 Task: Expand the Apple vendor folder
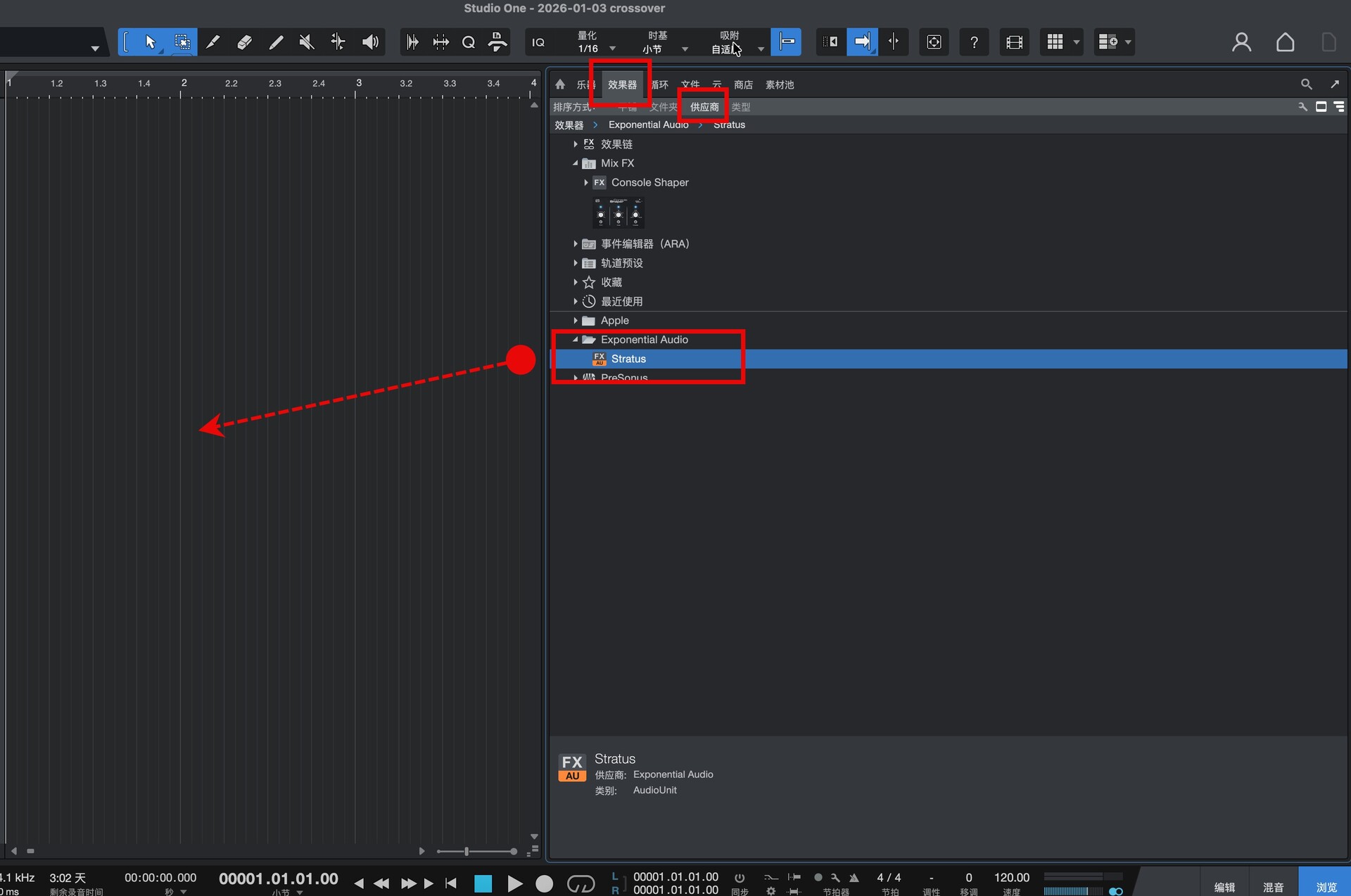click(576, 321)
